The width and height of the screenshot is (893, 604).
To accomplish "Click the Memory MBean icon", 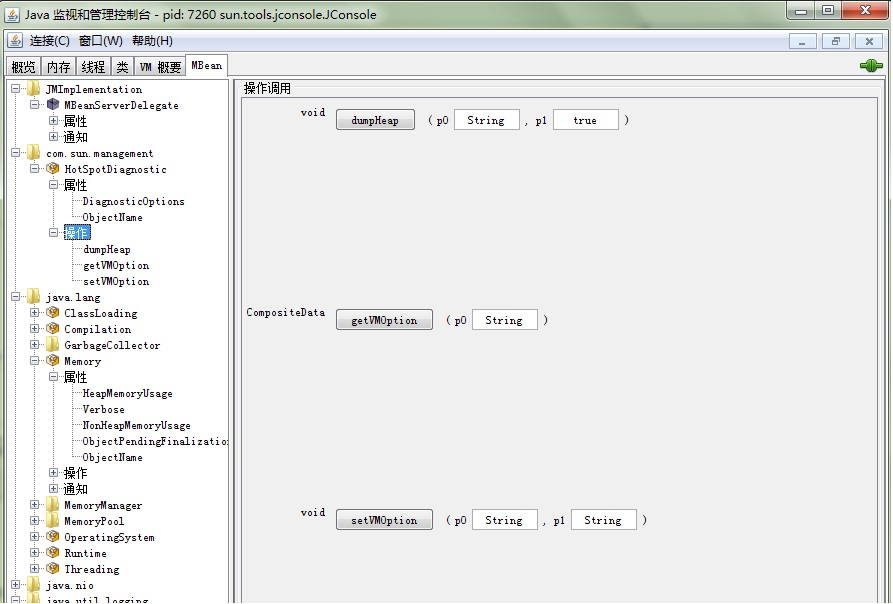I will point(53,360).
